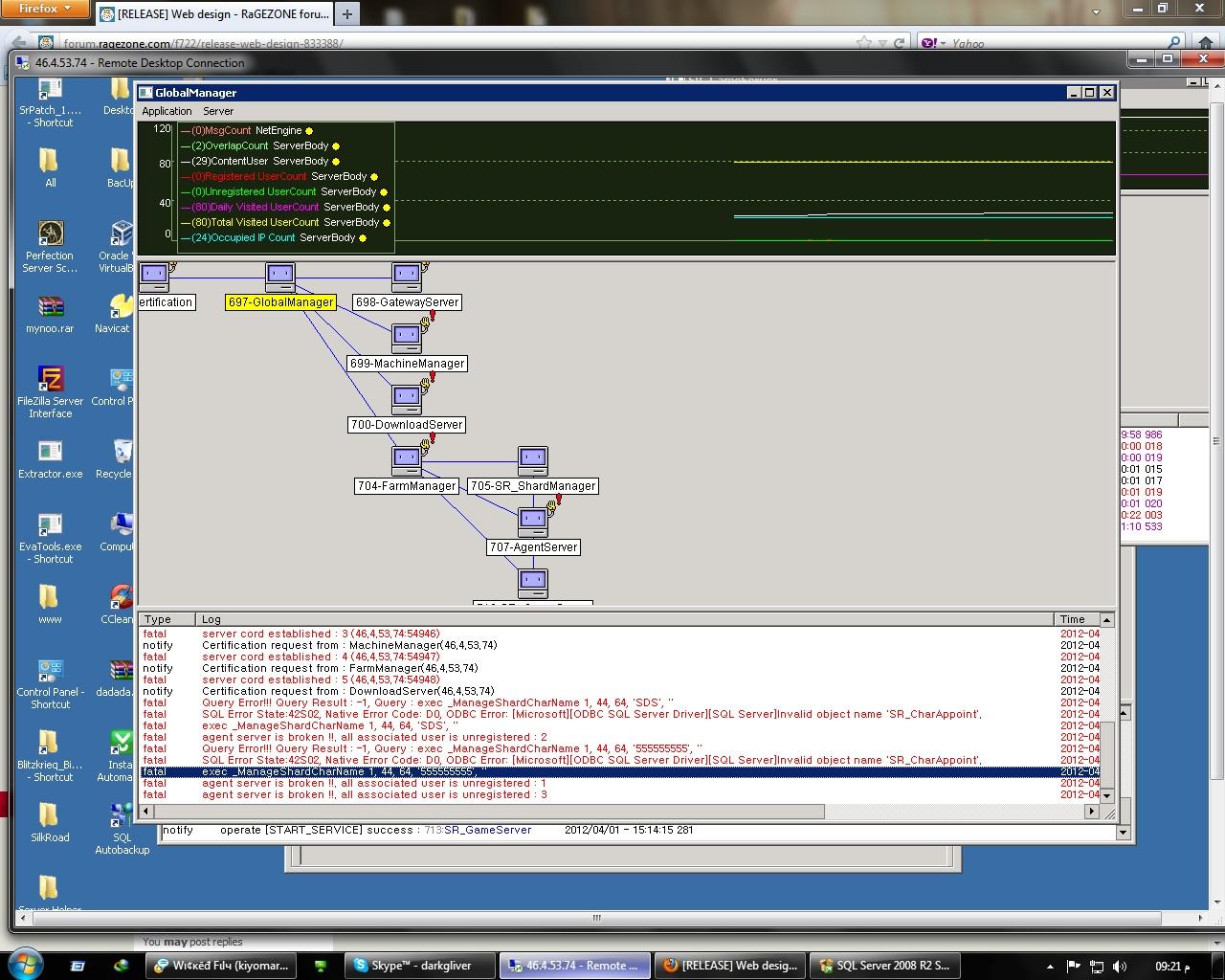Image resolution: width=1225 pixels, height=980 pixels.
Task: Click the 705-SR_ShardManager computer icon
Action: tap(533, 460)
